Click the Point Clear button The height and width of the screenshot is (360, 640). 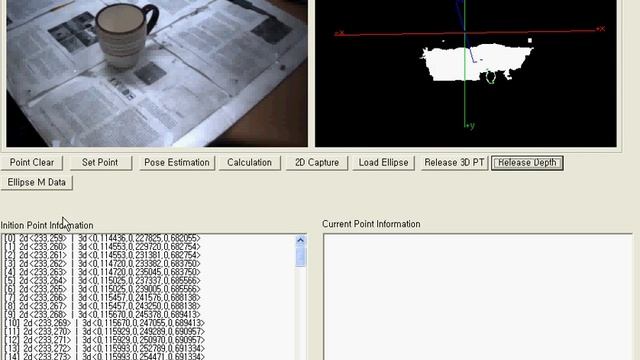(x=31, y=162)
